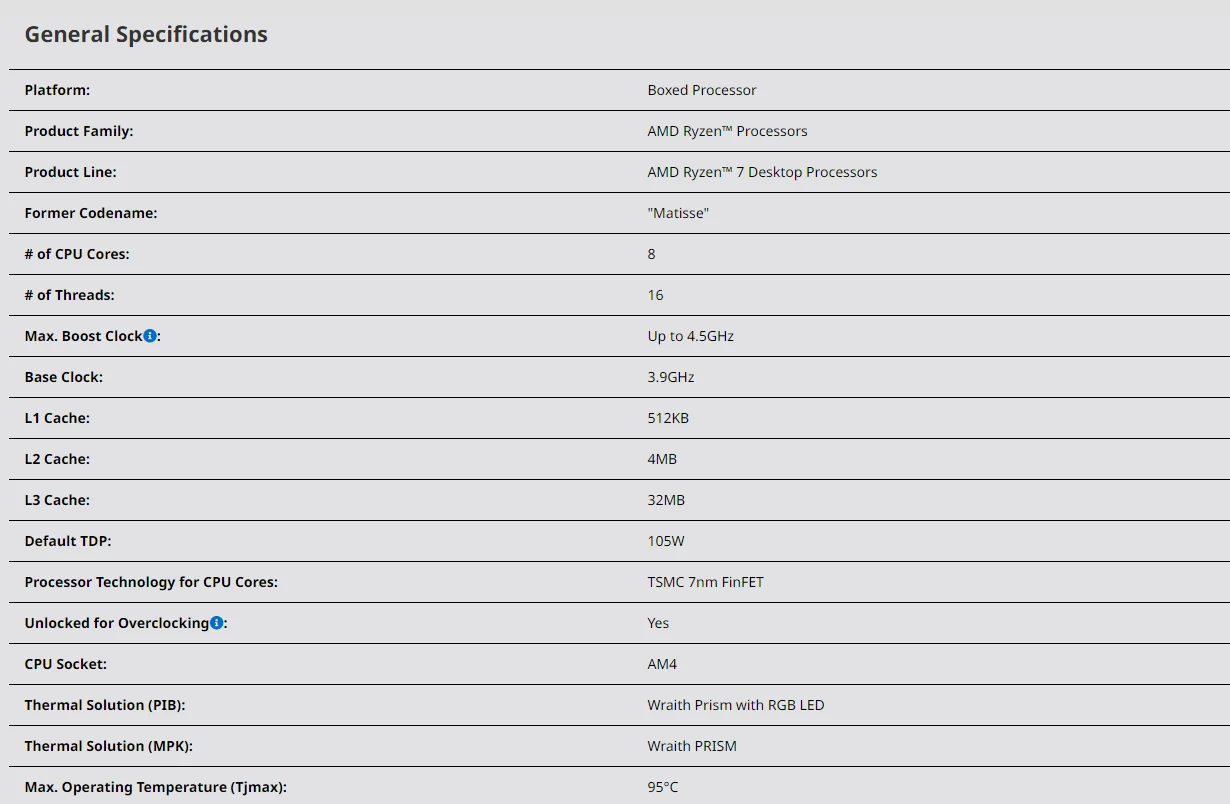The image size is (1230, 804).
Task: Click the "Matisse" codename value
Action: pyautogui.click(x=678, y=213)
